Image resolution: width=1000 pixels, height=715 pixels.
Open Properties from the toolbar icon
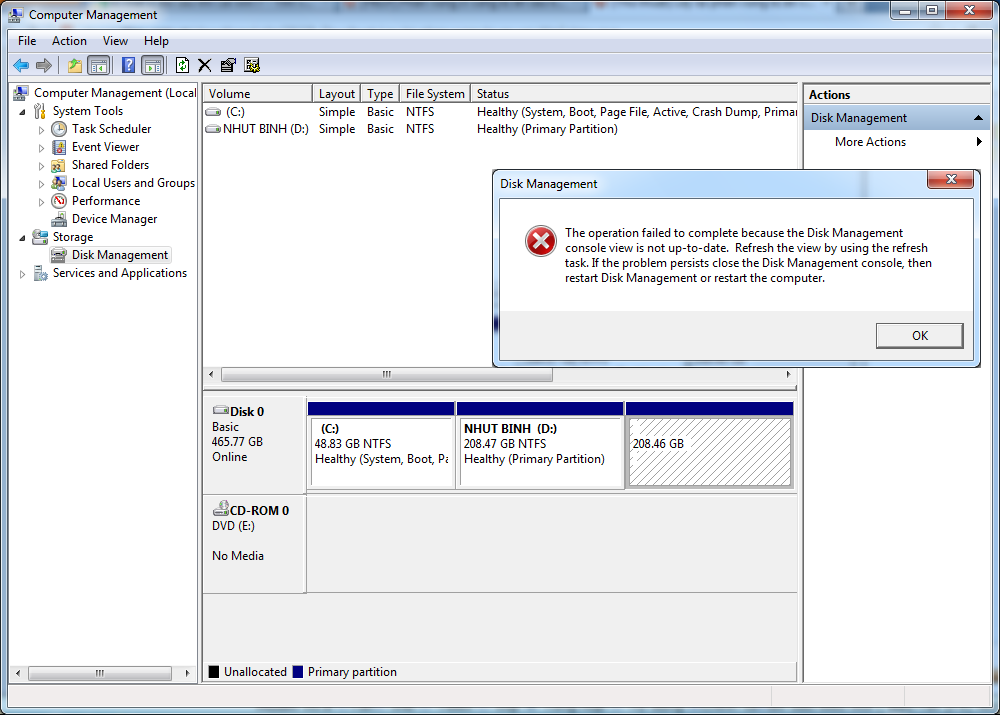tap(228, 66)
